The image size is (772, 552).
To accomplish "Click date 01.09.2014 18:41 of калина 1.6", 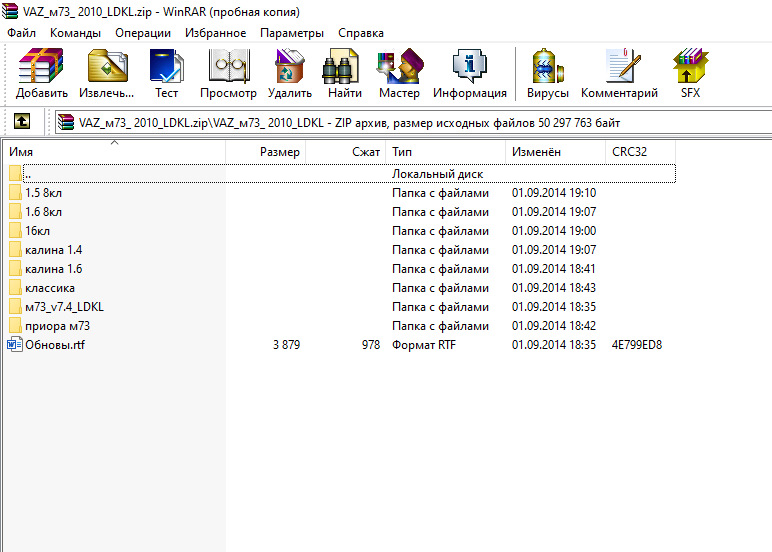I will pos(554,269).
